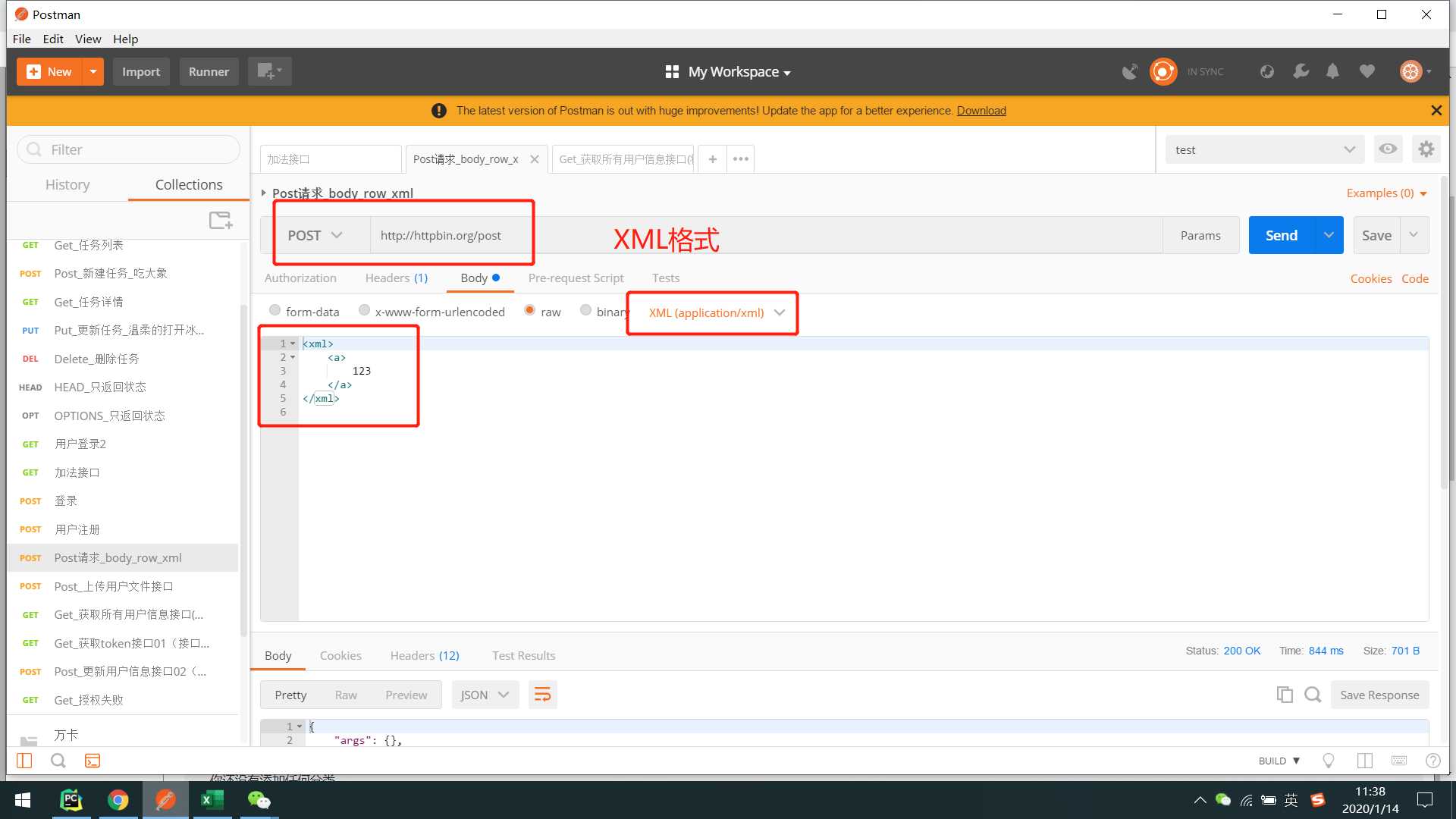1456x819 pixels.
Task: Open the POST method dropdown
Action: pyautogui.click(x=315, y=235)
